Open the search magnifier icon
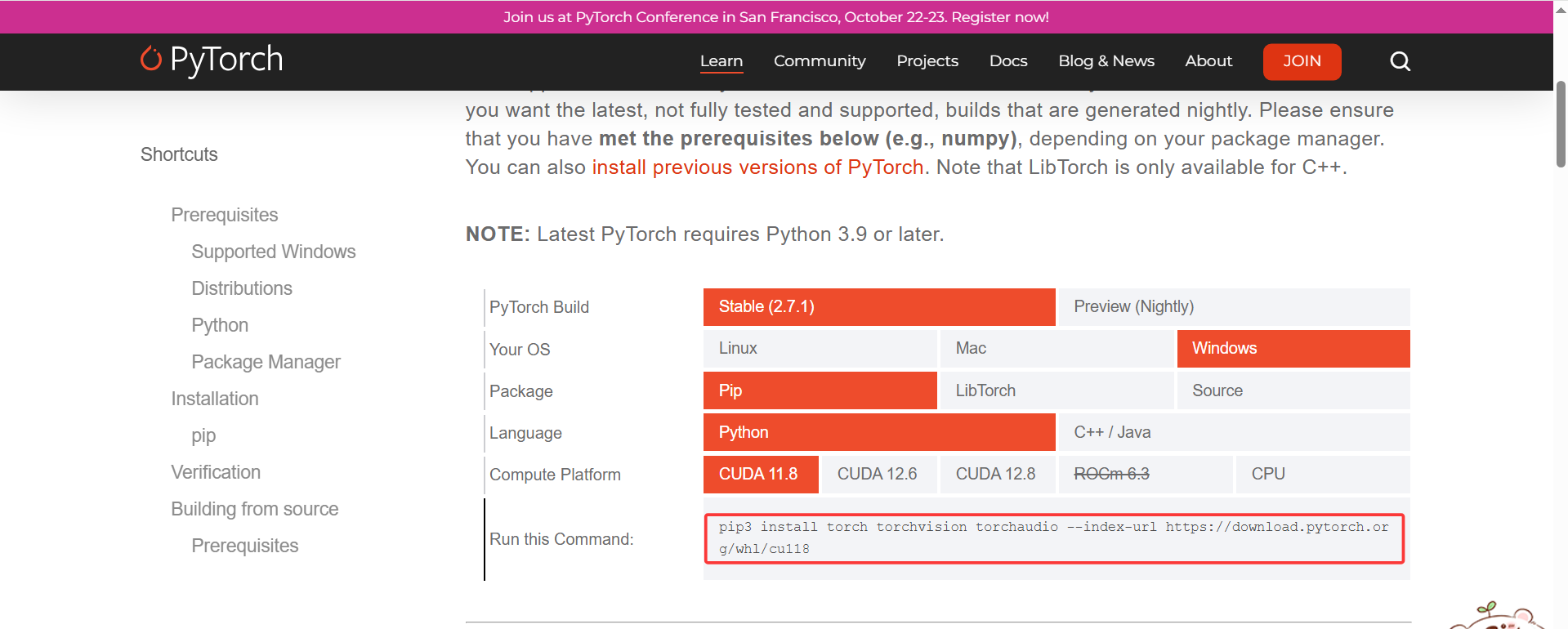The width and height of the screenshot is (1568, 629). pyautogui.click(x=1400, y=61)
